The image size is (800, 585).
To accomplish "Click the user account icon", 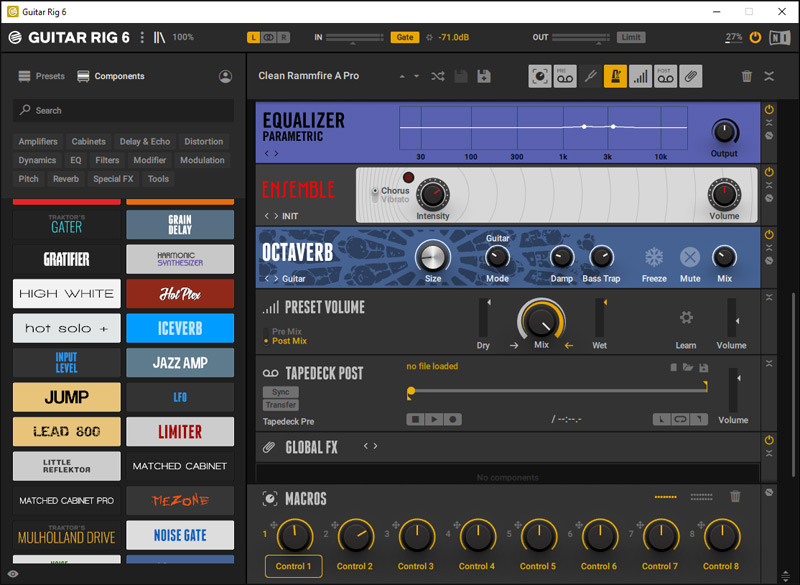I will (225, 76).
